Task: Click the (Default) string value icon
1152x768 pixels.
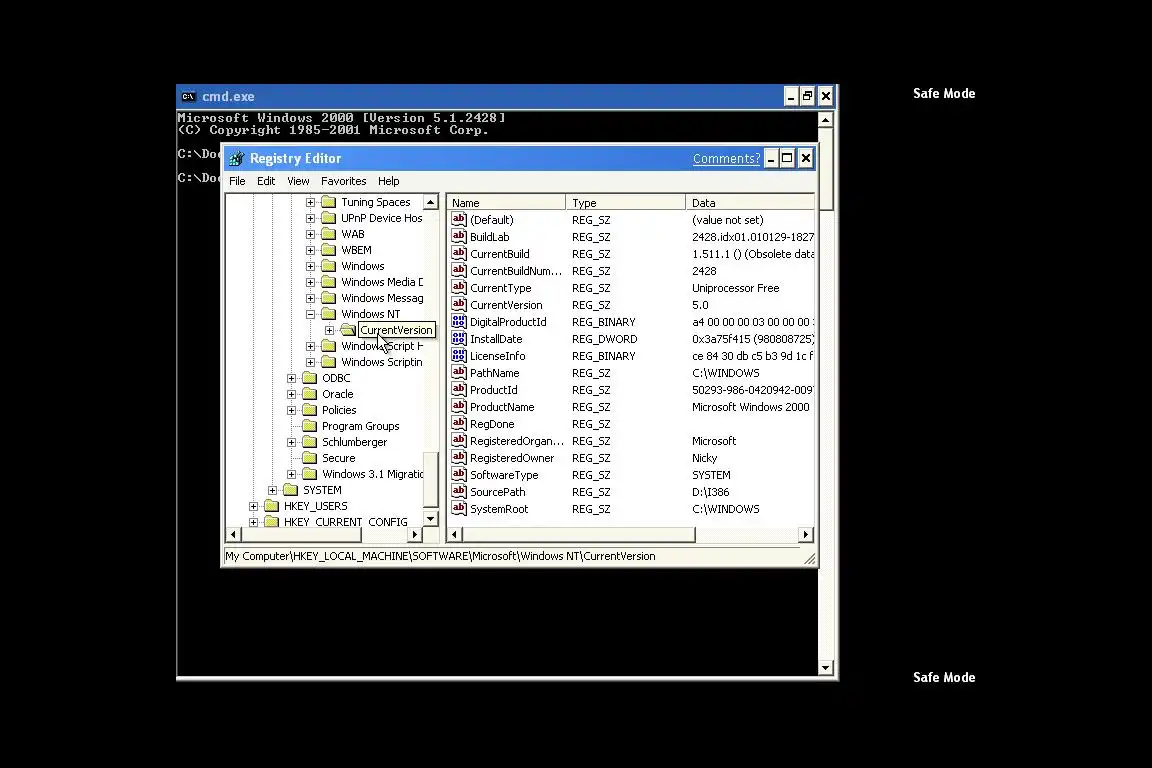Action: pos(459,219)
